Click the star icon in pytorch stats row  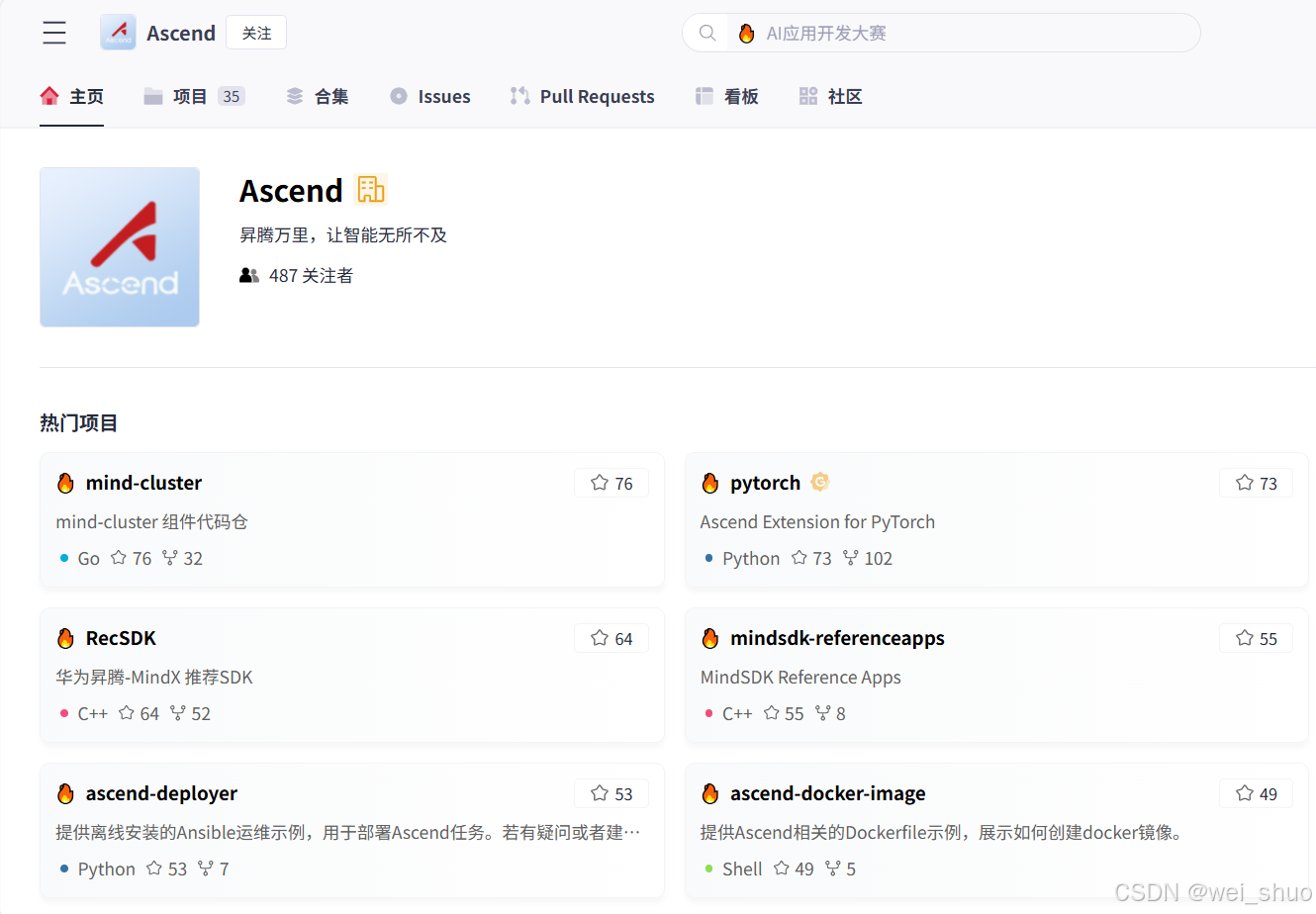pyautogui.click(x=799, y=558)
